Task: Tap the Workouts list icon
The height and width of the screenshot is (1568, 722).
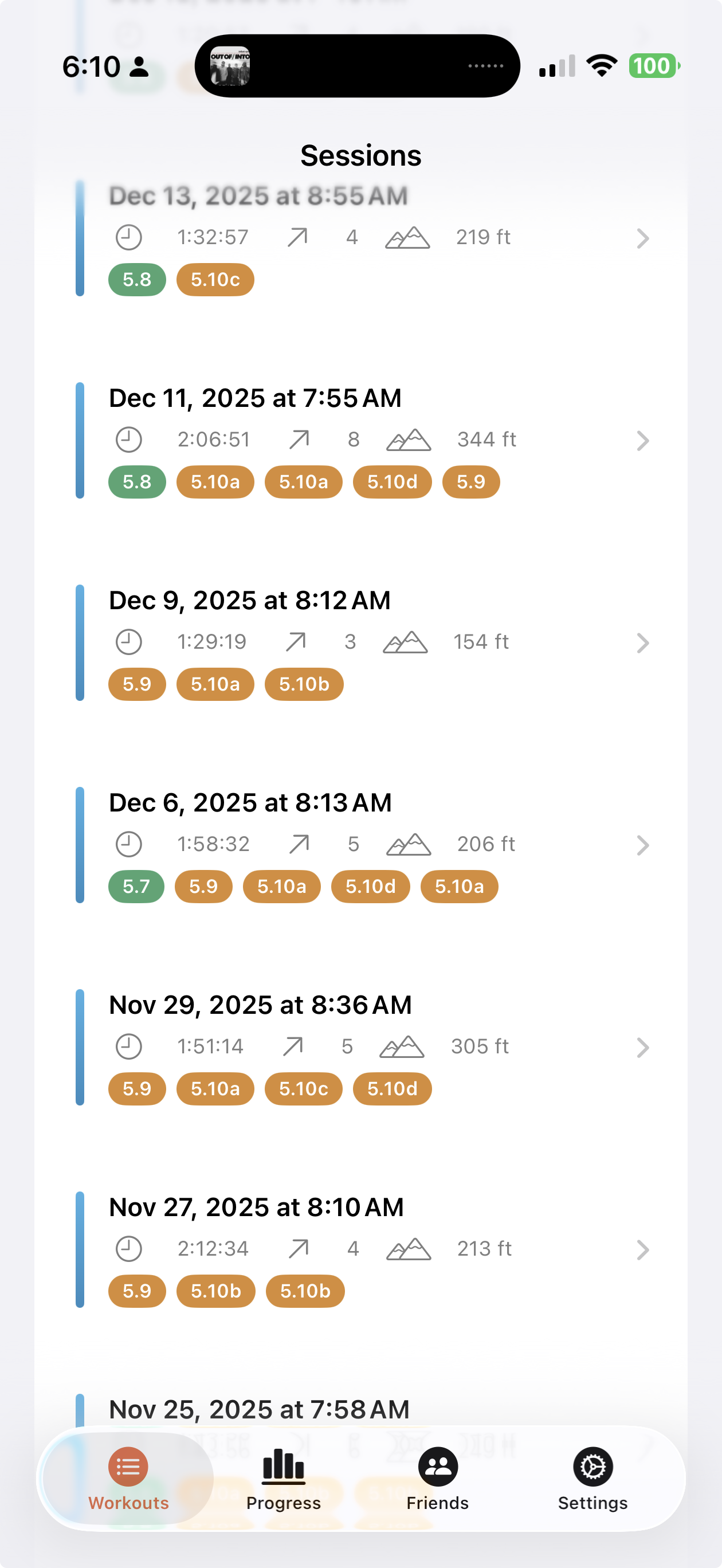Action: [128, 1466]
